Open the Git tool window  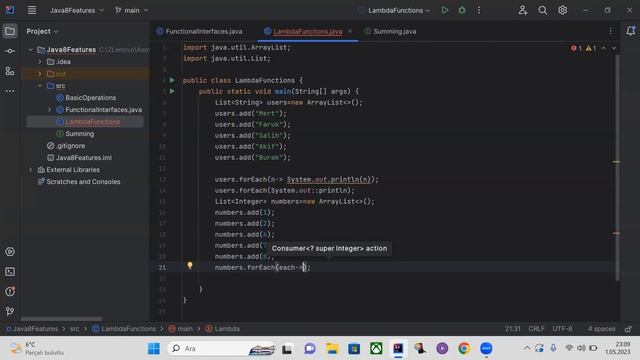click(x=10, y=311)
